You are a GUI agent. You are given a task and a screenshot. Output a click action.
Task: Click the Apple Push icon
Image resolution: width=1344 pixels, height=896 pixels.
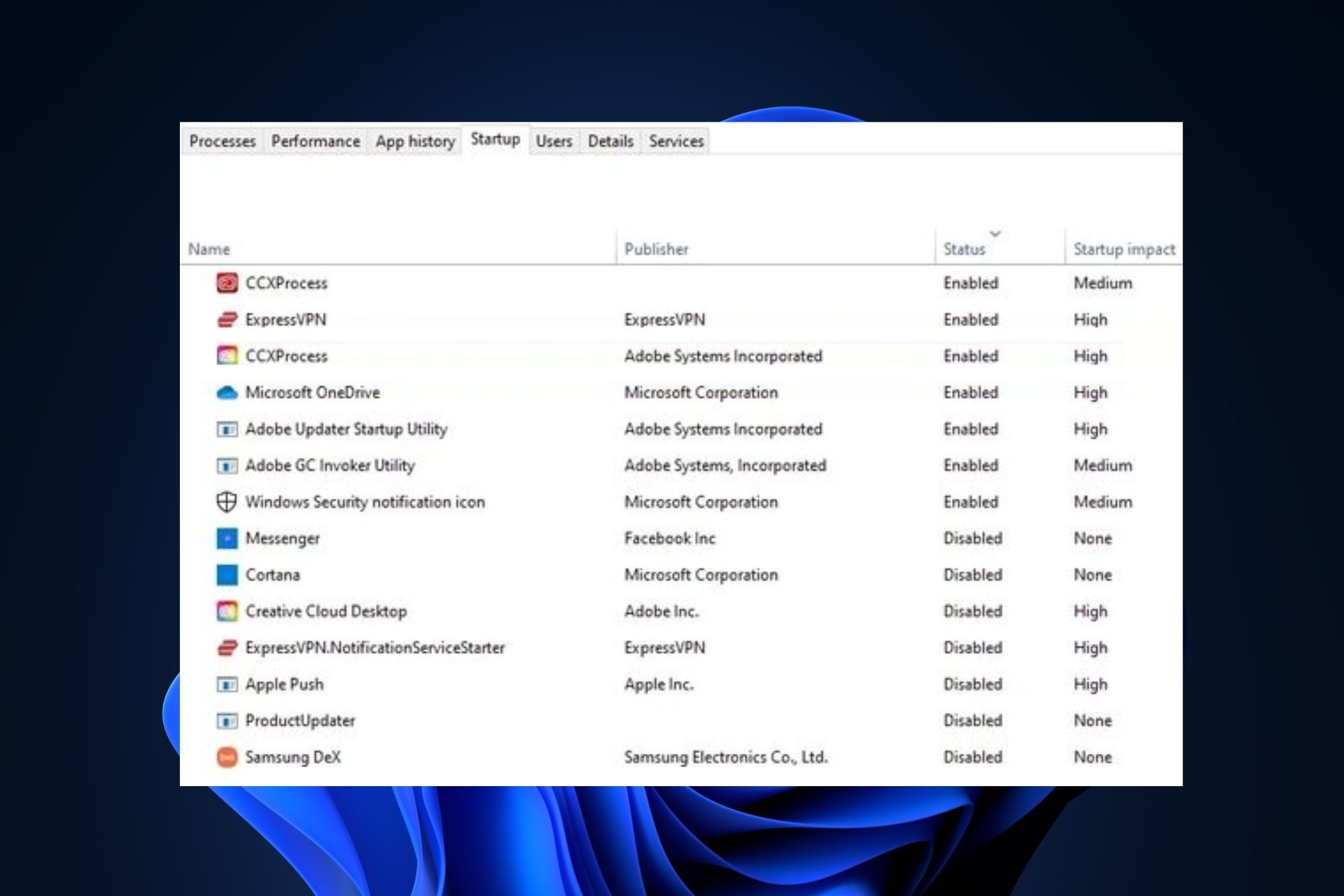click(x=227, y=685)
